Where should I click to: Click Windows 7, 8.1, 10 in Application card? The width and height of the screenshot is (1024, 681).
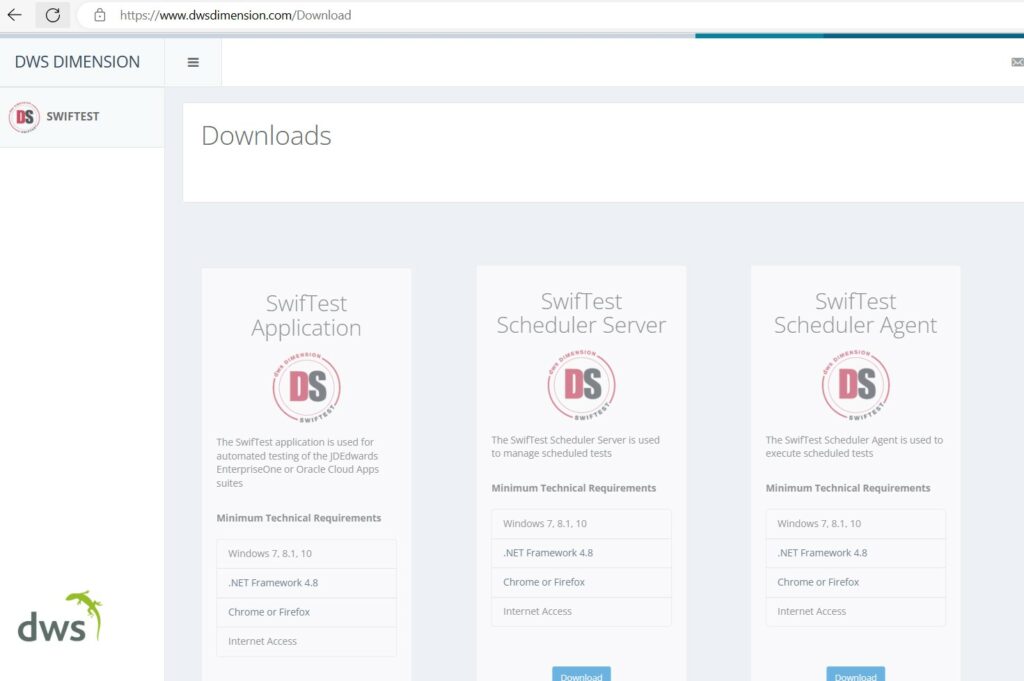[306, 554]
